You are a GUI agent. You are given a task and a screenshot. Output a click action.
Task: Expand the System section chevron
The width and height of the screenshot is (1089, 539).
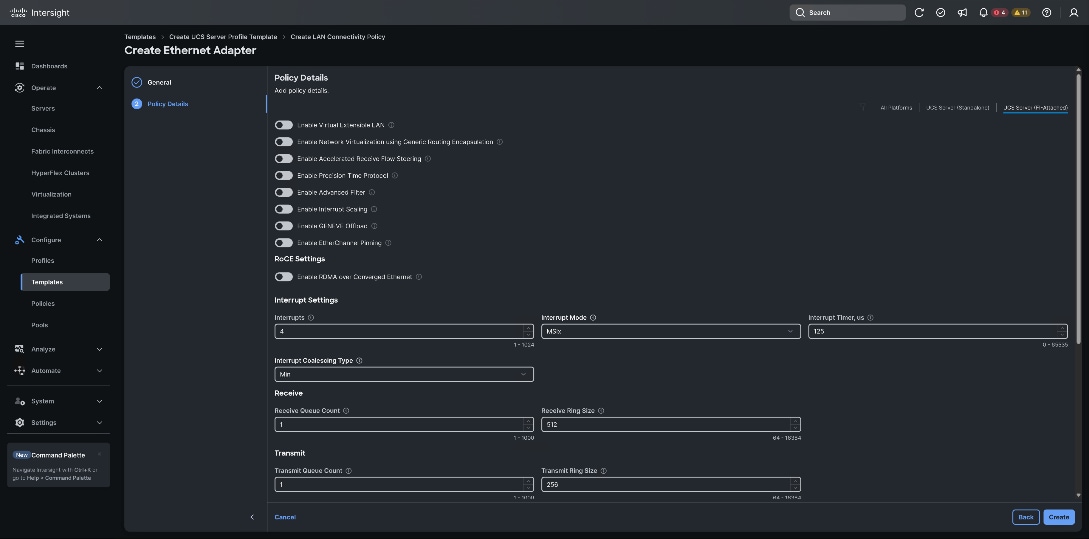click(x=99, y=401)
